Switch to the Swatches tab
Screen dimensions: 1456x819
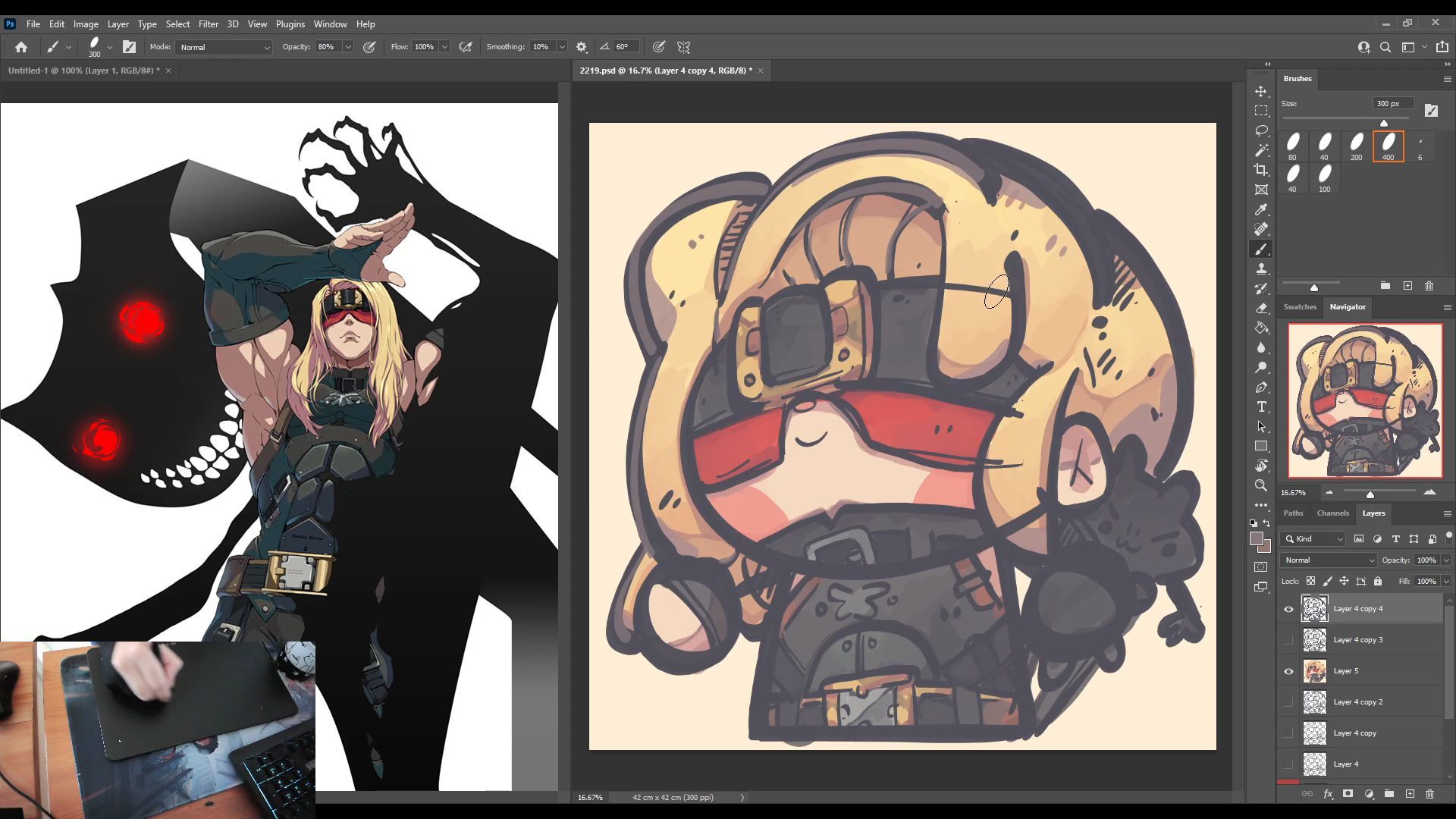1300,307
